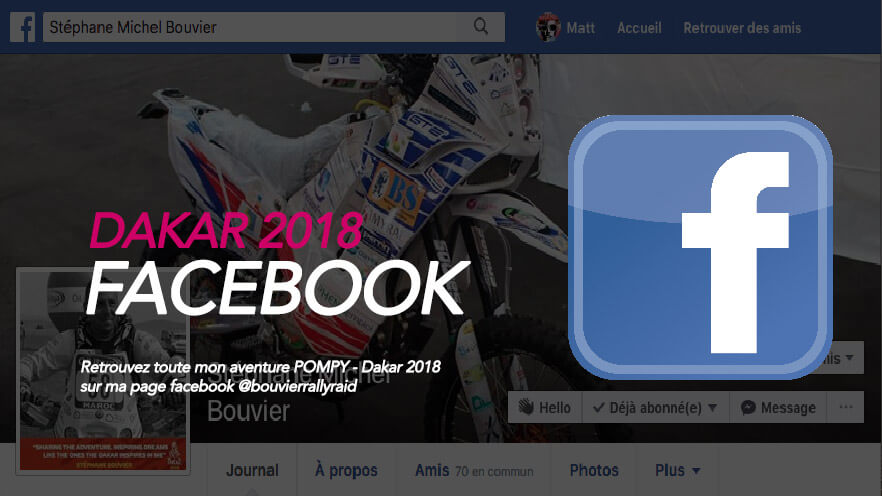Click the search magnifier icon
Viewport: 882px width, 496px height.
tap(480, 26)
